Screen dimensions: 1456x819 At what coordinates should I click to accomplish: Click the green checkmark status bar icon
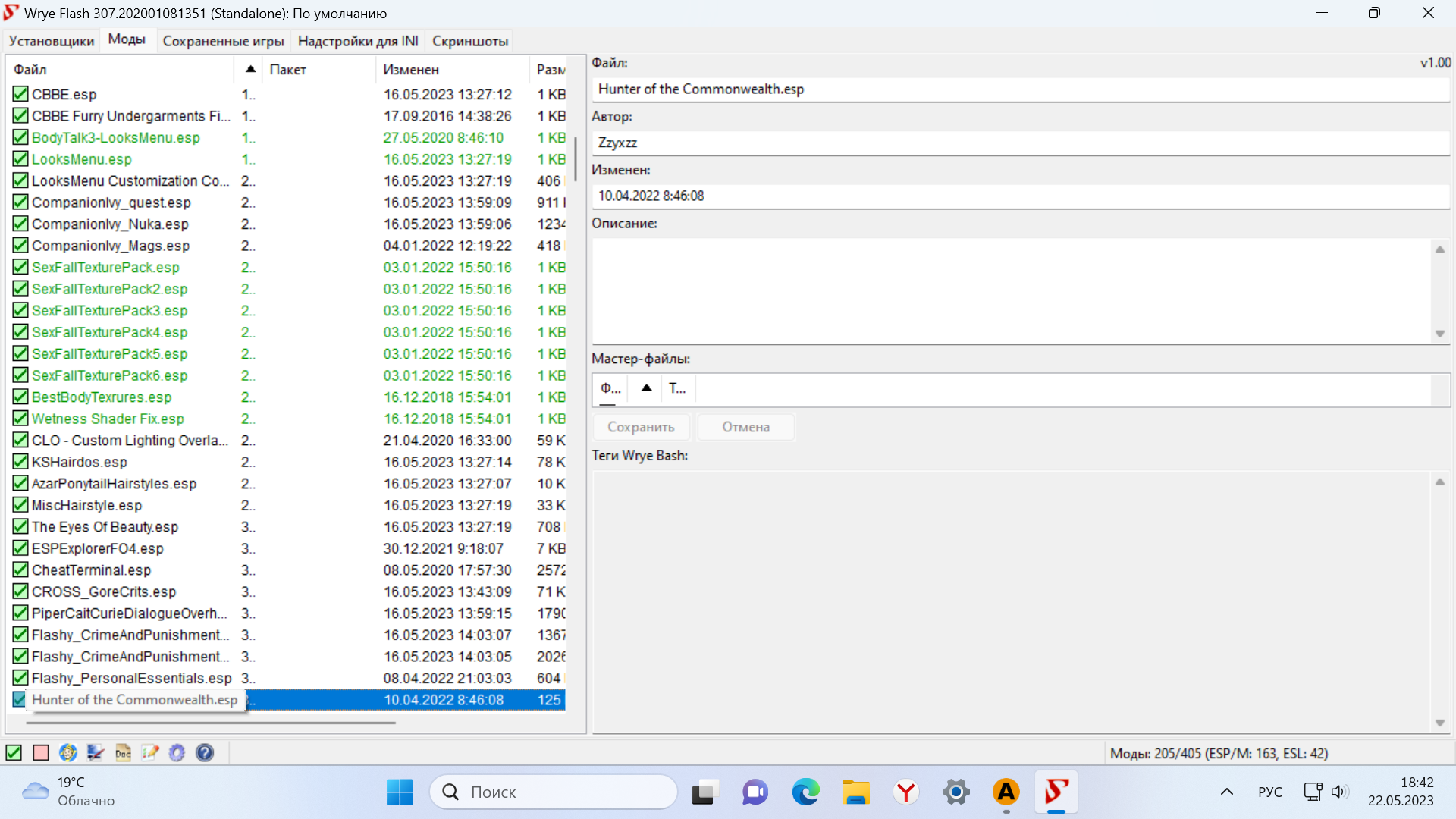pyautogui.click(x=14, y=752)
